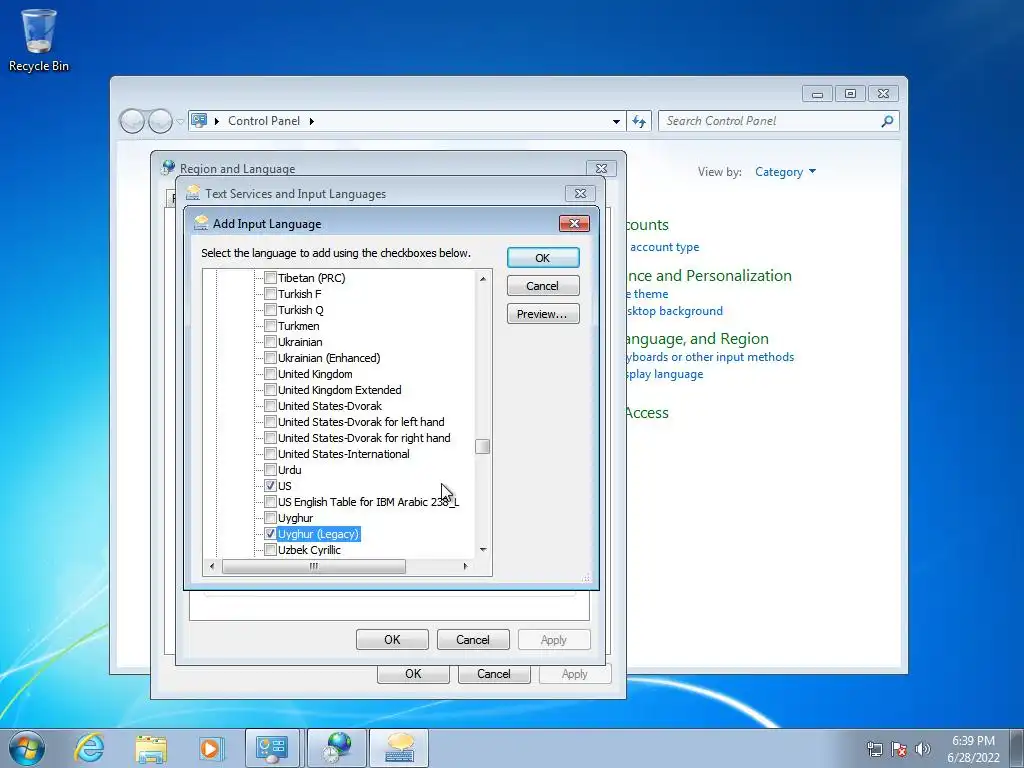Close the Add Input Language dialog

[574, 223]
